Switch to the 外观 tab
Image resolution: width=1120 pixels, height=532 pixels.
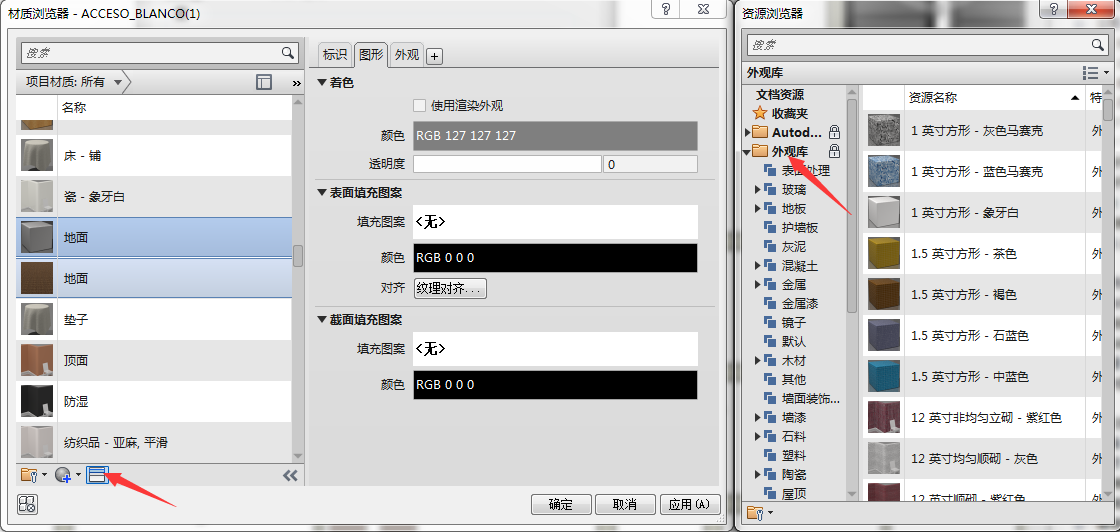(407, 54)
